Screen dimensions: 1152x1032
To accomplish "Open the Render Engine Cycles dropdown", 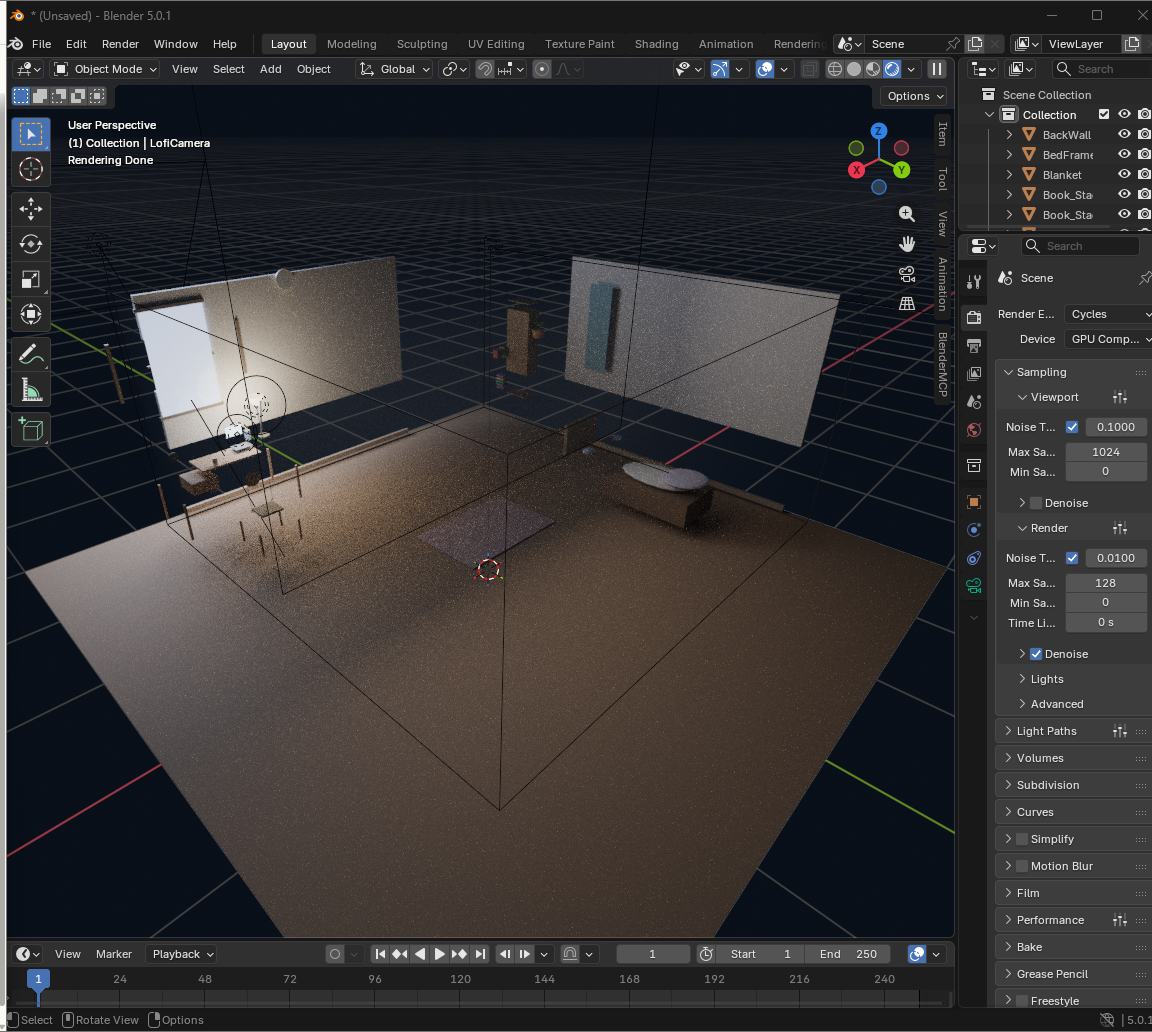I will coord(1107,314).
